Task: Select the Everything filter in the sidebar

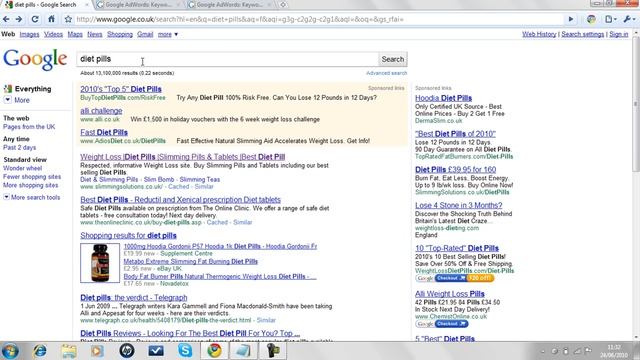Action: coord(33,89)
